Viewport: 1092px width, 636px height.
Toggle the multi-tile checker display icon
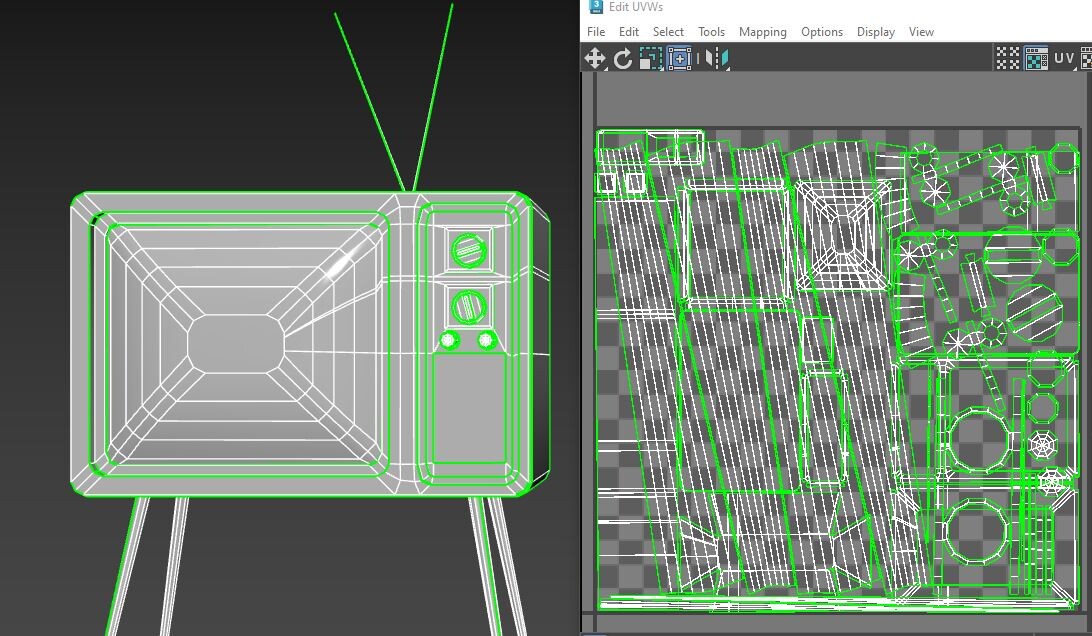tap(1007, 59)
